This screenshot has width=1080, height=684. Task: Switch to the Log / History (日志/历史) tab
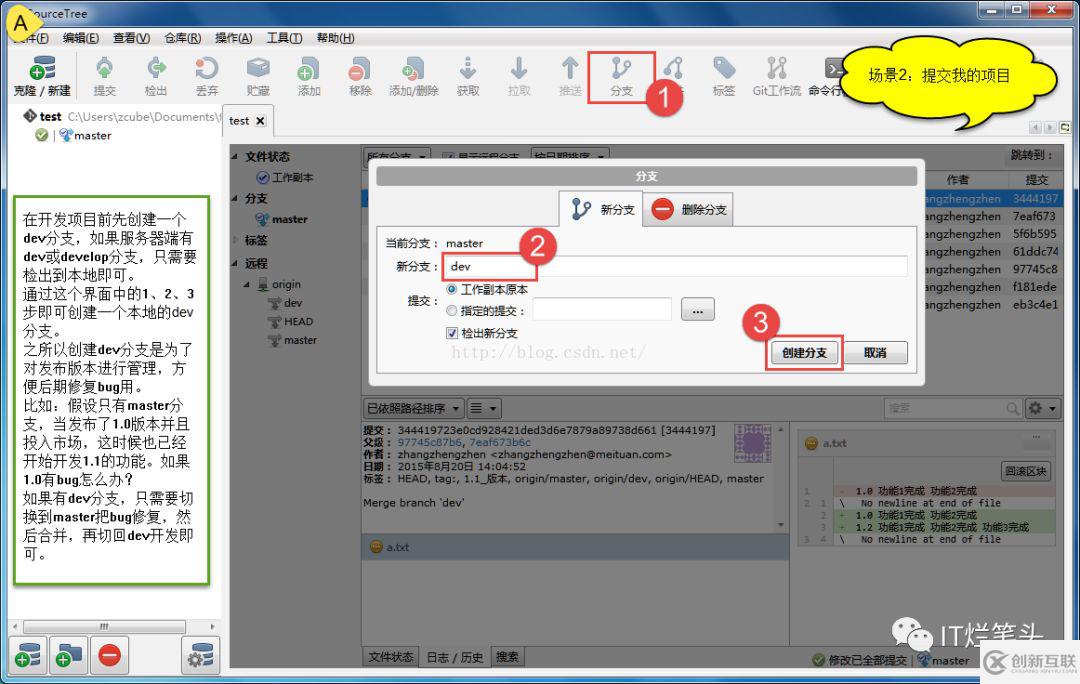click(x=455, y=657)
